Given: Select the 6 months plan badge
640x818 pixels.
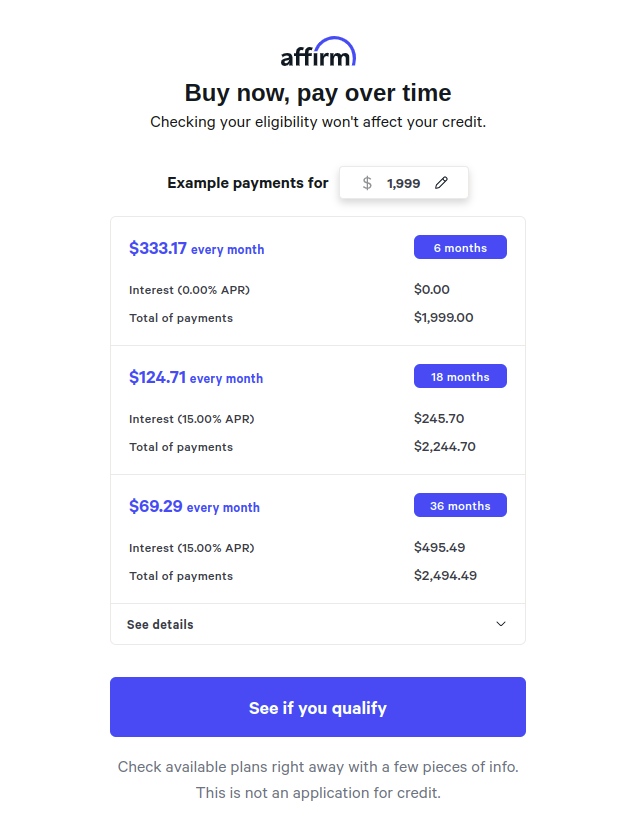Looking at the screenshot, I should click(460, 248).
